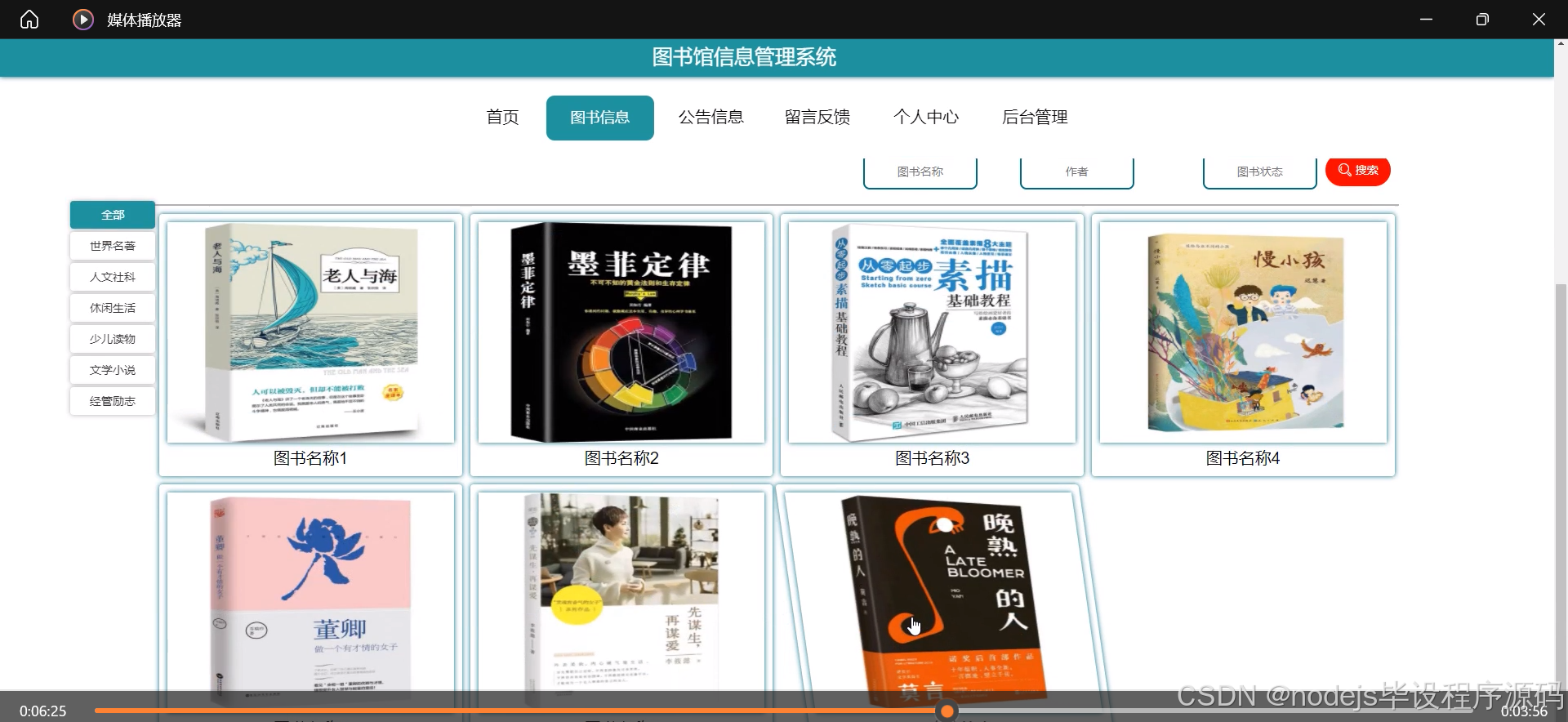
Task: Click the 图书名称2 title text
Action: click(621, 458)
